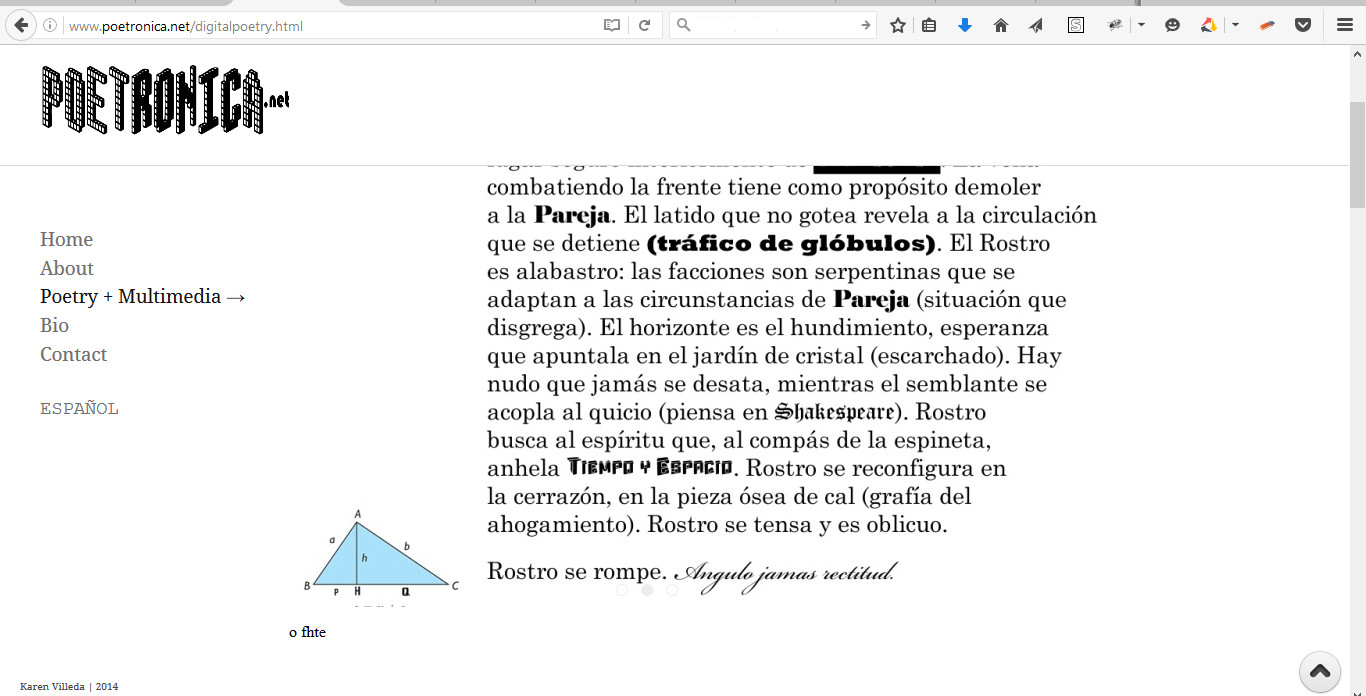Show bookmarks list icon
The image size is (1366, 696).
(x=929, y=26)
